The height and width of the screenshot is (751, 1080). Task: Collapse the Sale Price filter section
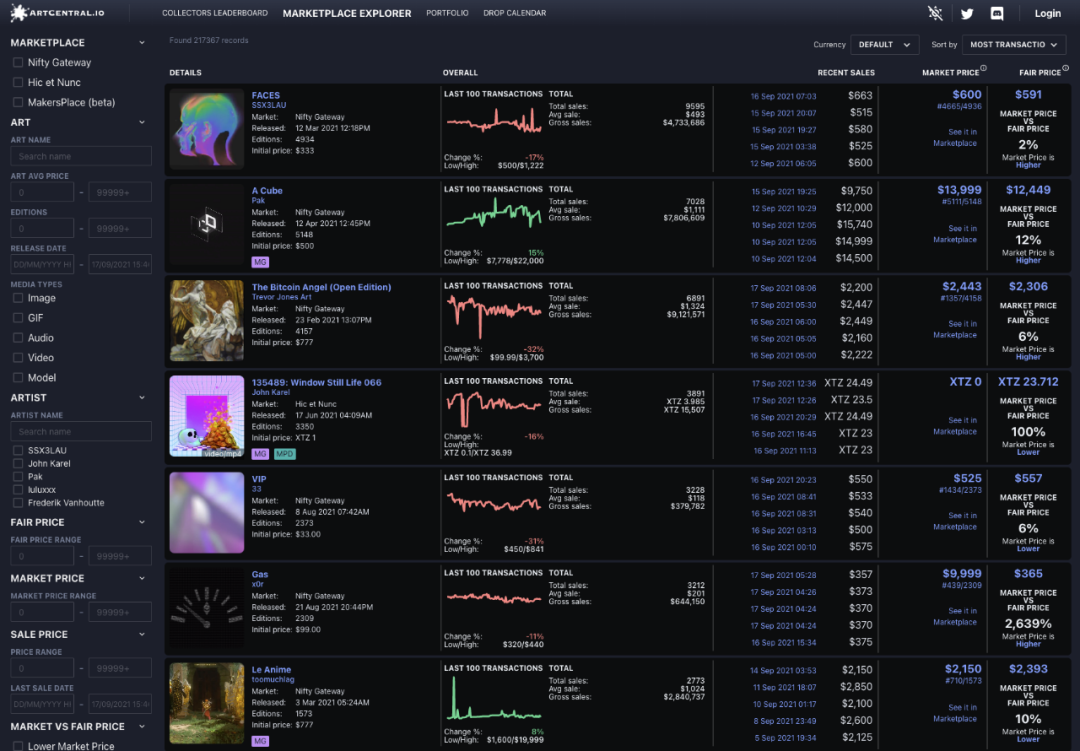coord(142,634)
